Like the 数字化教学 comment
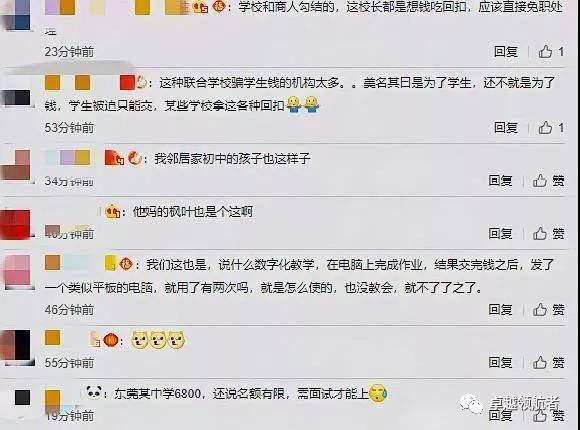Viewport: 580px width, 430px height. [x=549, y=309]
